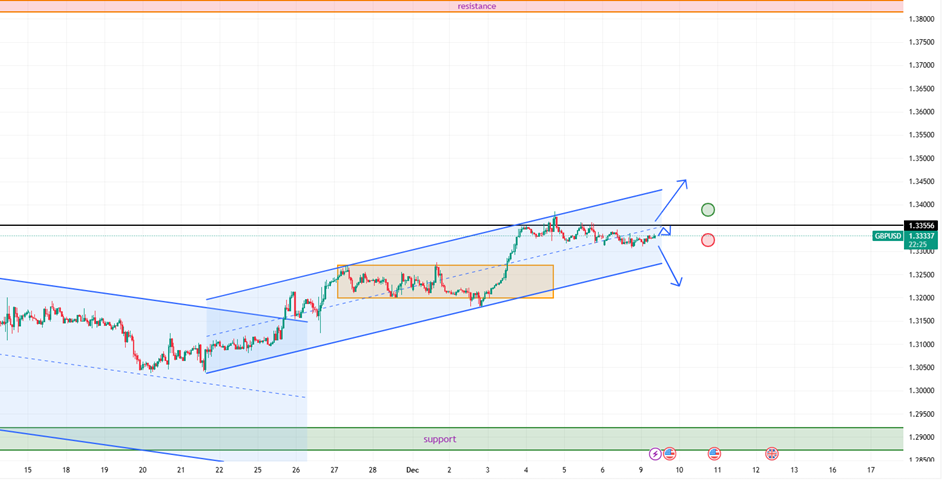Click the 1.29000 price axis label
The image size is (947, 480).
coord(921,437)
